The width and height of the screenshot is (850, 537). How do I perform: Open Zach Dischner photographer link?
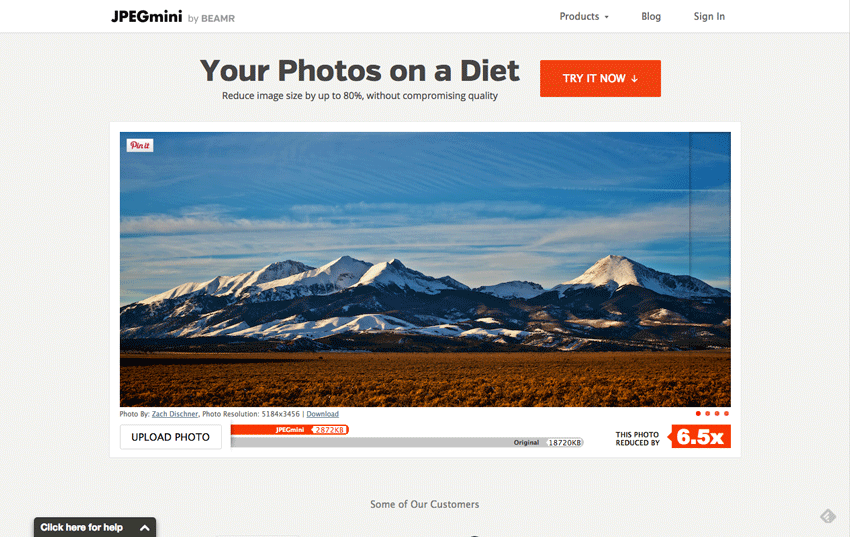pyautogui.click(x=175, y=414)
